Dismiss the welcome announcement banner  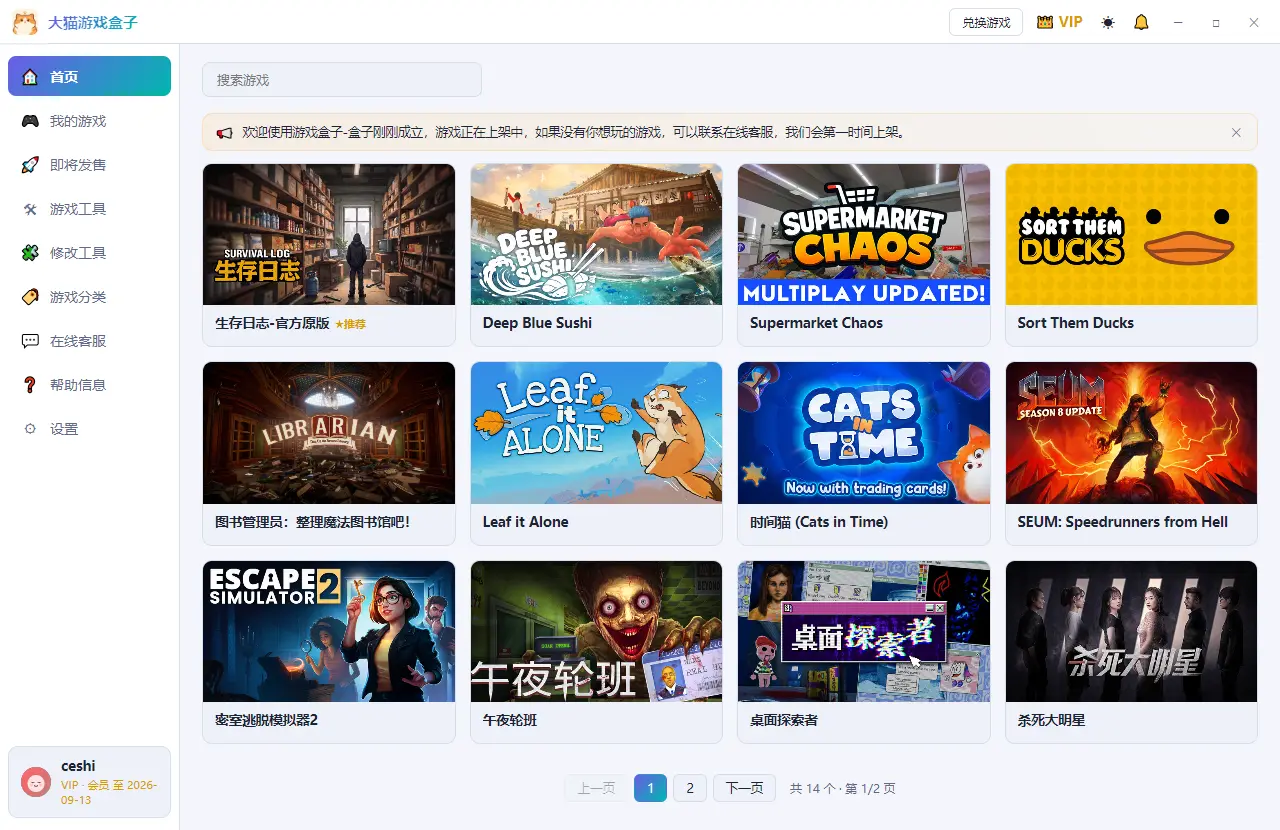pos(1236,132)
